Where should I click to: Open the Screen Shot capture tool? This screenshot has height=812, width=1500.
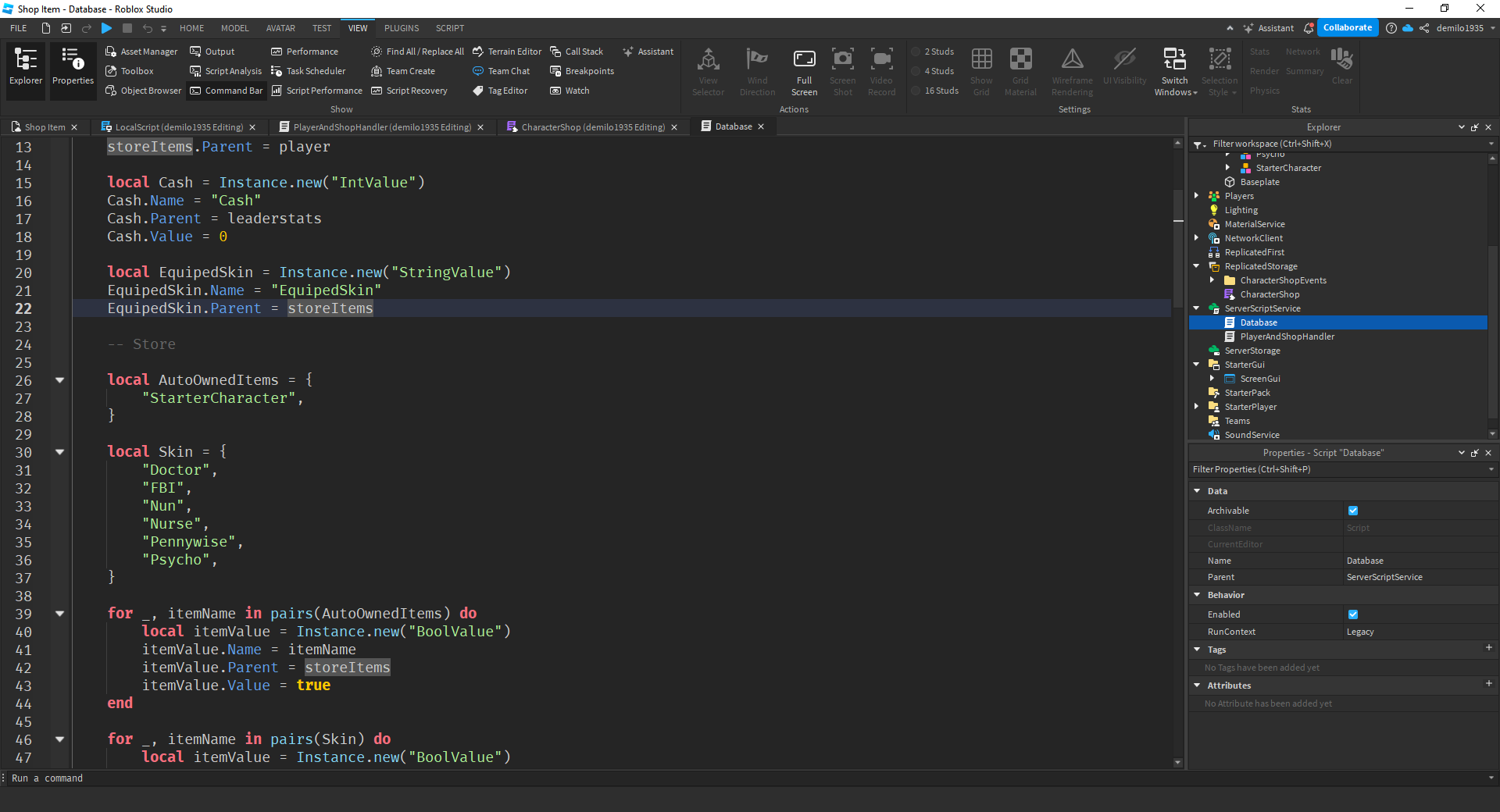(x=842, y=70)
